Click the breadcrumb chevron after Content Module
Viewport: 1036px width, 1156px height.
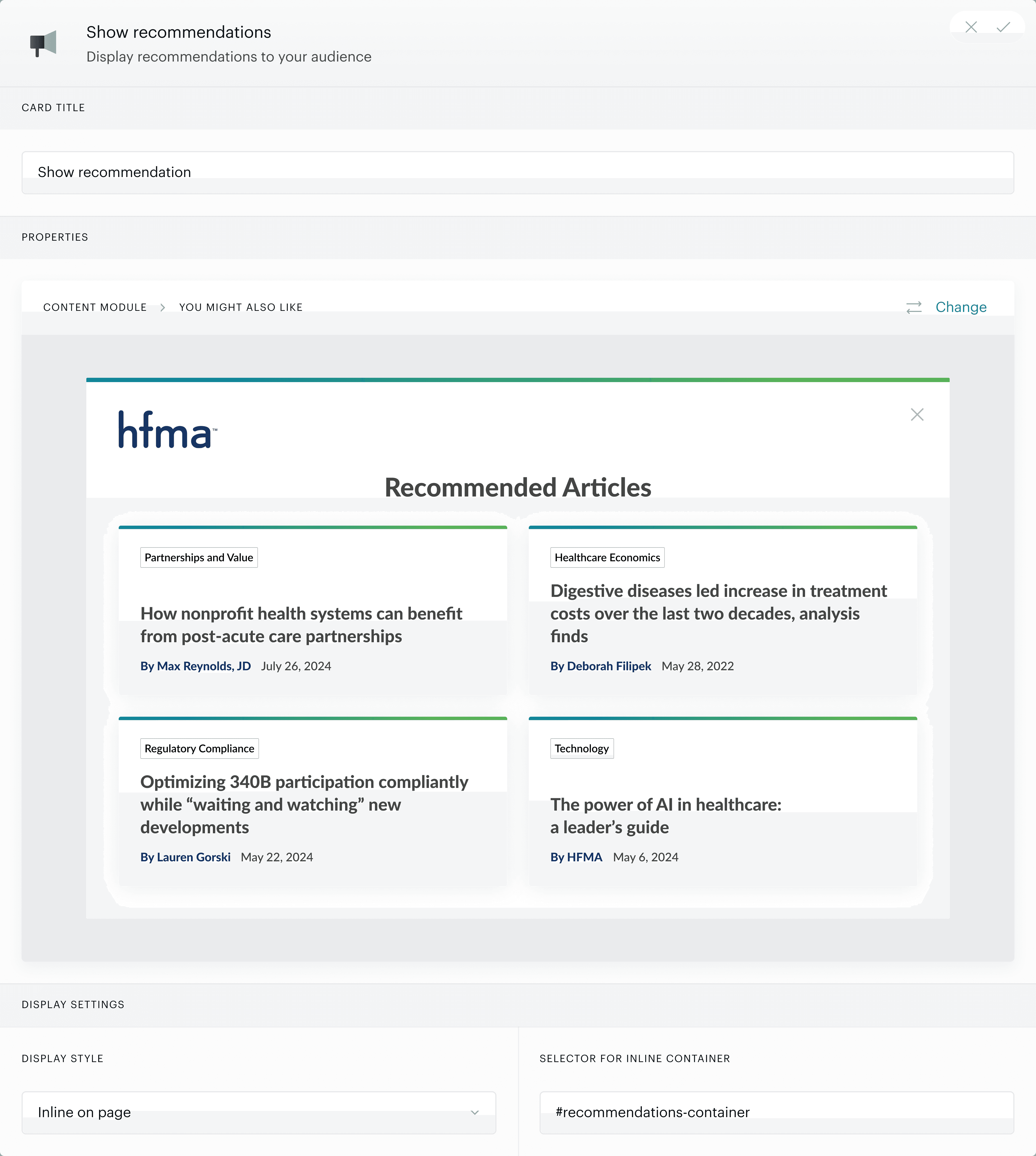pos(163,308)
